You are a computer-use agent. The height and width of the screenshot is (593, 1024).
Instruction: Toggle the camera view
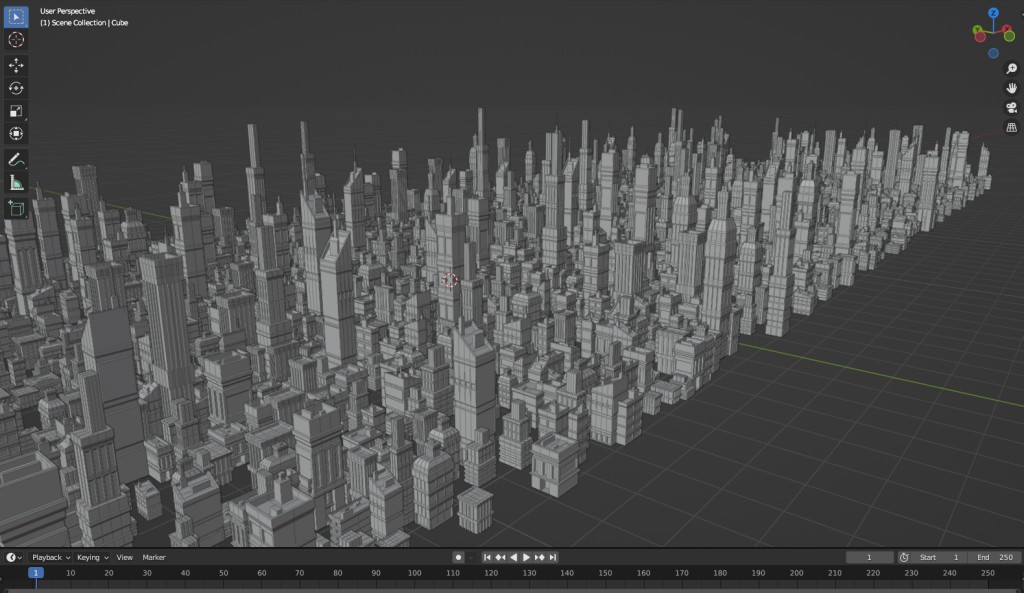click(x=1011, y=108)
